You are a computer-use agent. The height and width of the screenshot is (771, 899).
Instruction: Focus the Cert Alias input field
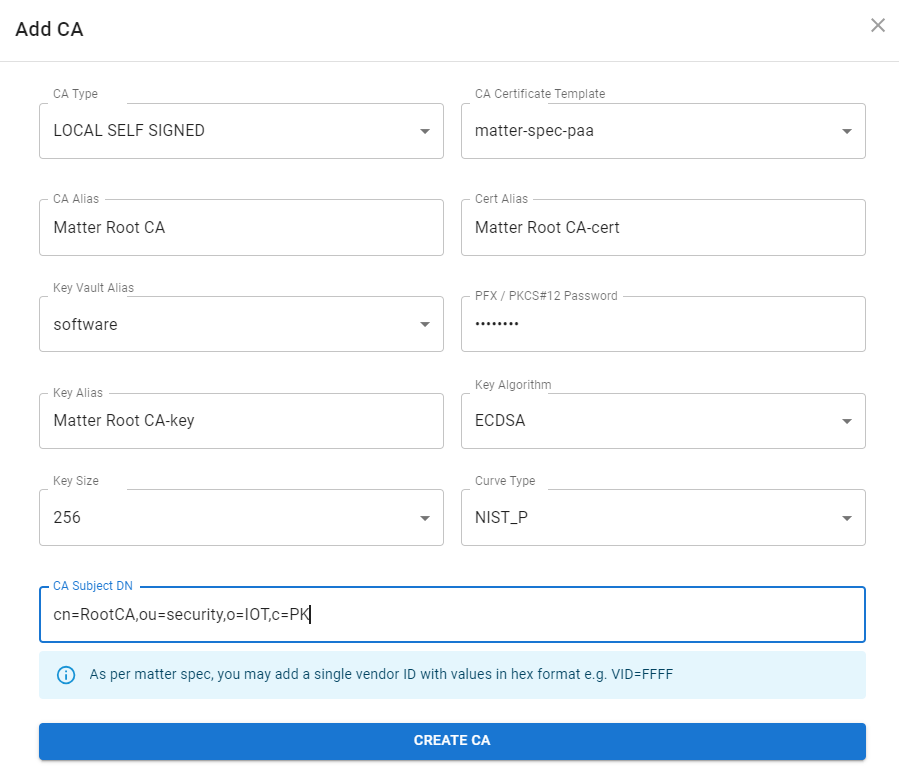[x=663, y=228]
